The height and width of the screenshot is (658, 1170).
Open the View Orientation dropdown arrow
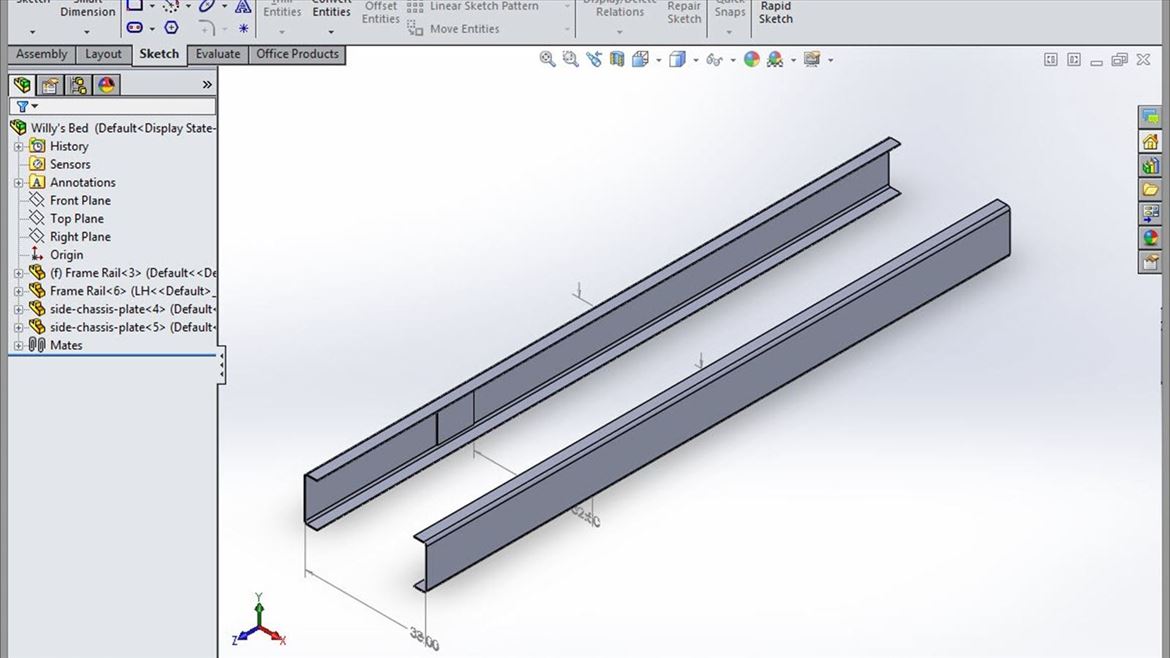pyautogui.click(x=658, y=60)
